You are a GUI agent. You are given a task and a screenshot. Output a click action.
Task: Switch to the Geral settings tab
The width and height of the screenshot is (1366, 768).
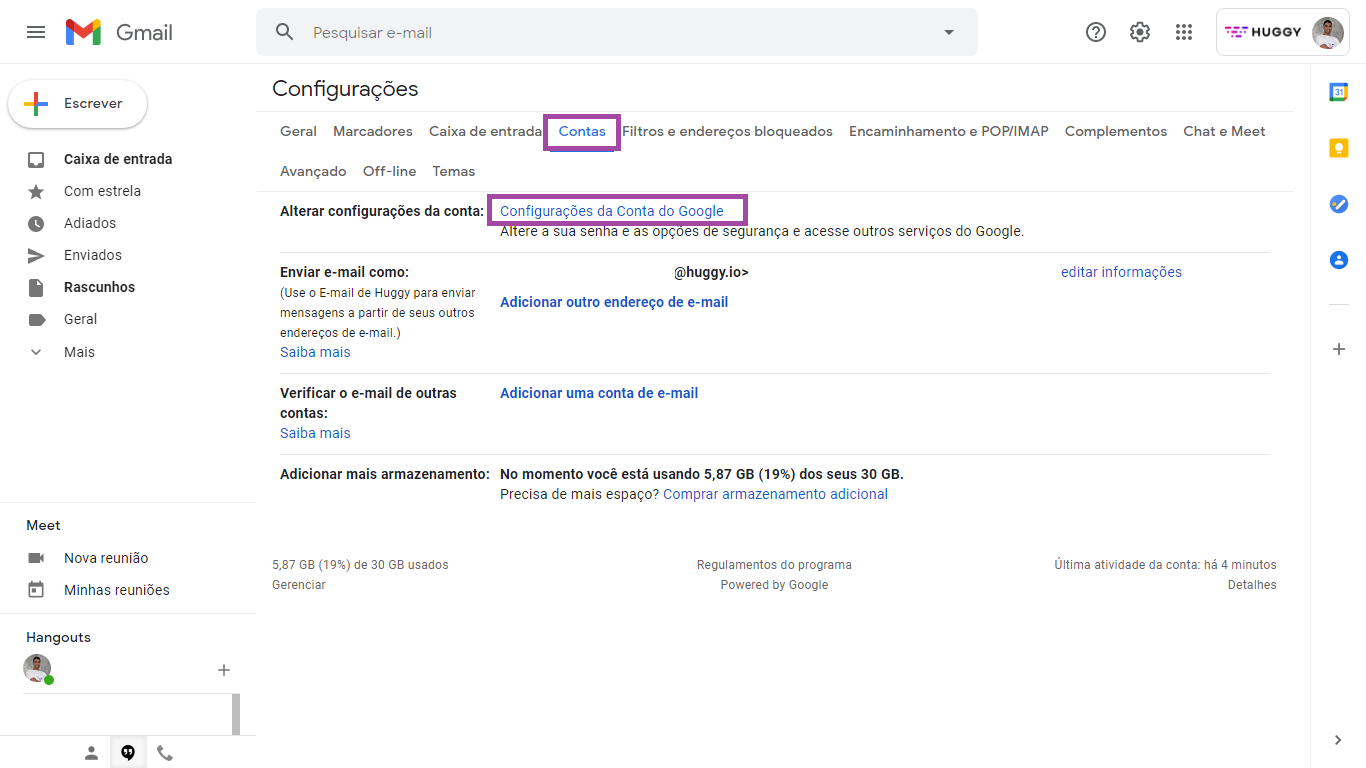(x=298, y=131)
